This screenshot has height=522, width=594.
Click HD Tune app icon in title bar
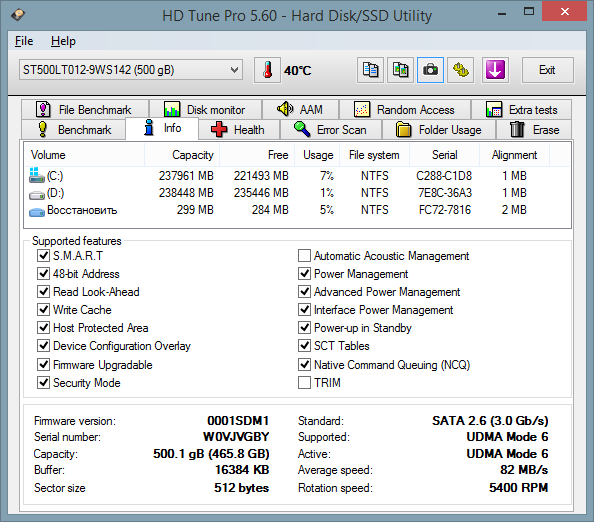pyautogui.click(x=17, y=15)
